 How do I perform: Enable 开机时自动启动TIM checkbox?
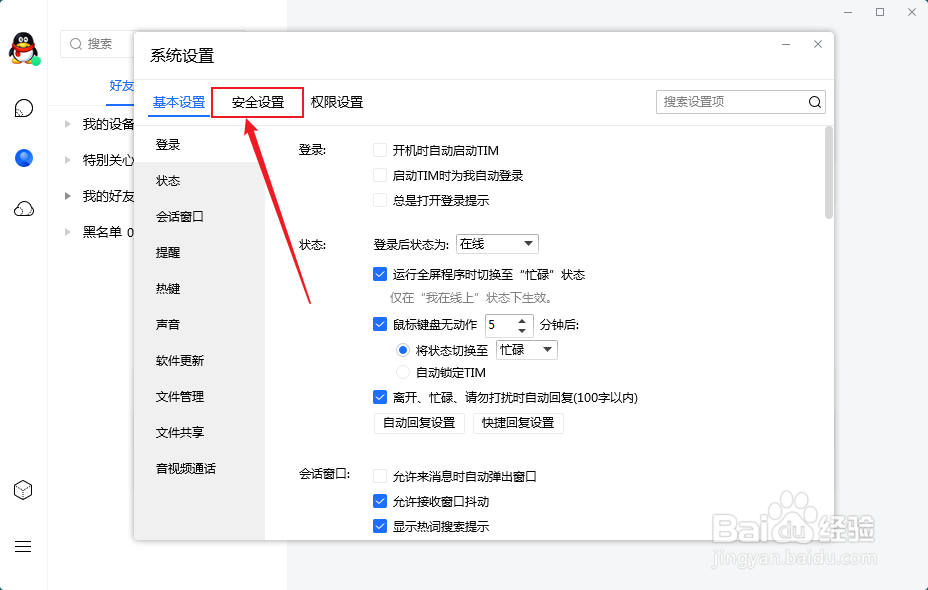coord(380,150)
